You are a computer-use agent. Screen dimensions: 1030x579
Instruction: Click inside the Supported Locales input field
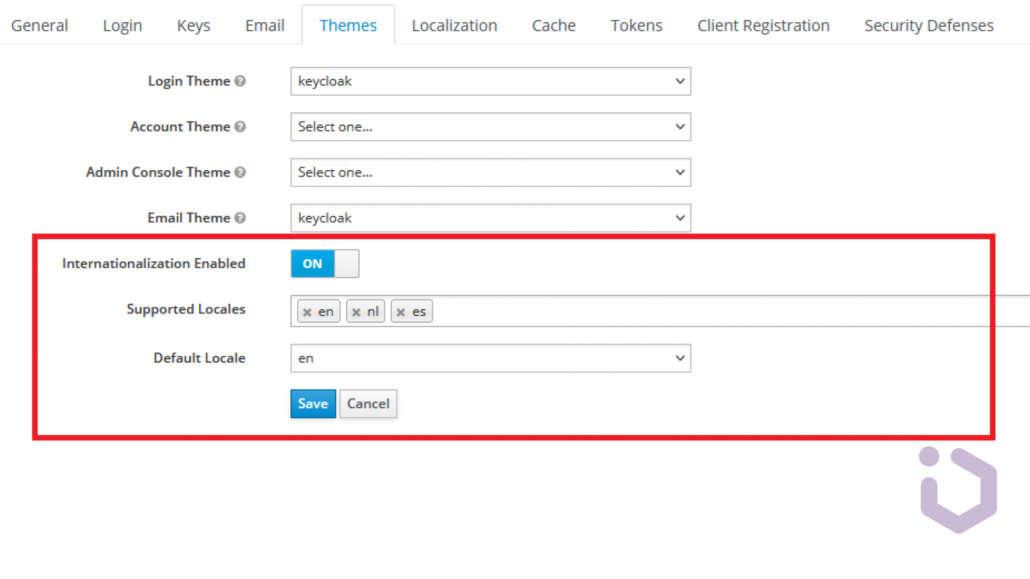(x=600, y=311)
